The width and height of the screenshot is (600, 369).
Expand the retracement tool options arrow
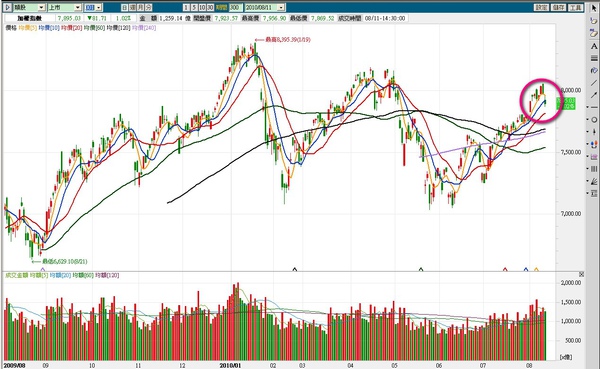tap(588, 193)
